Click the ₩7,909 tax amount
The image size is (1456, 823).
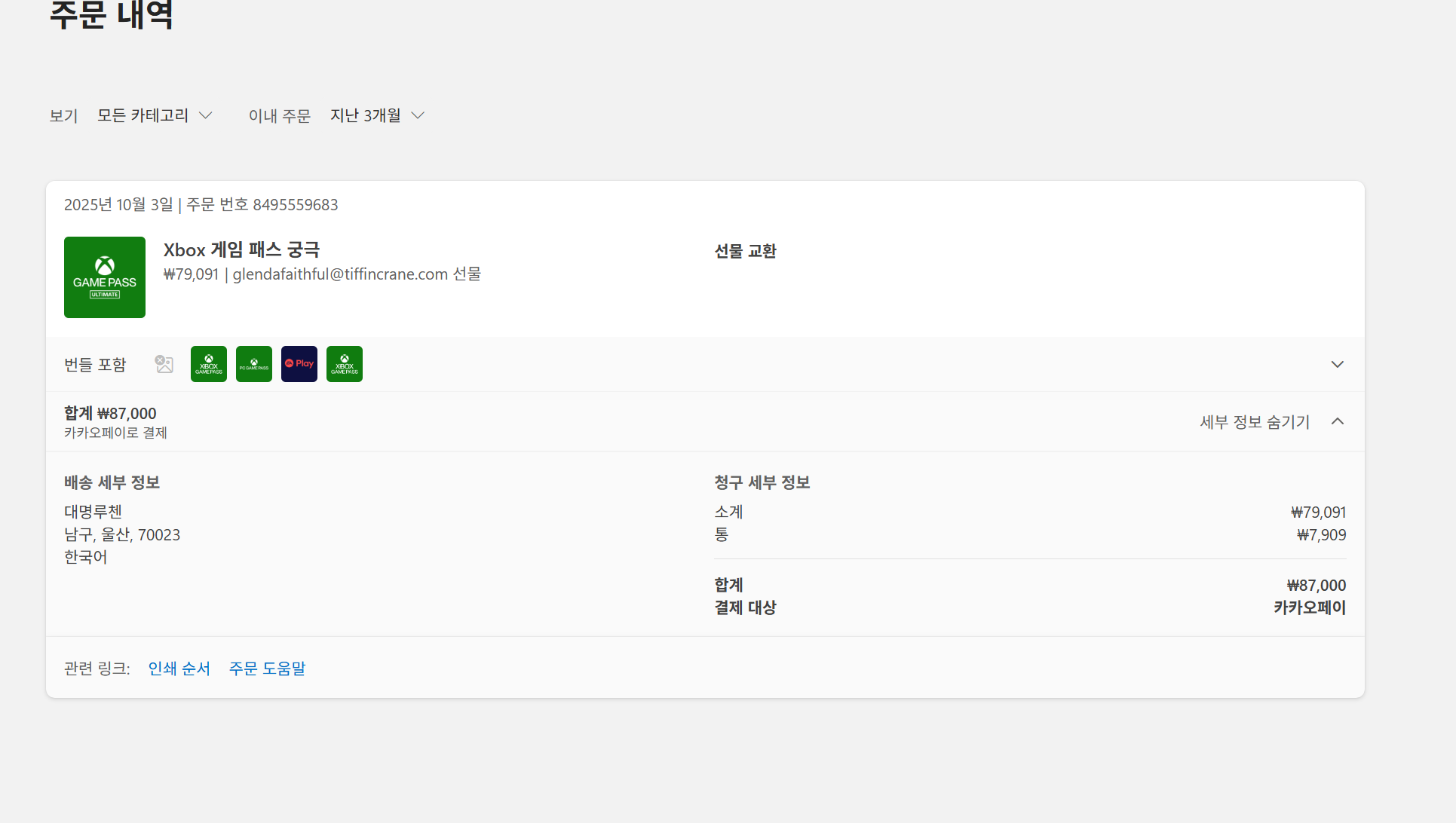1321,535
